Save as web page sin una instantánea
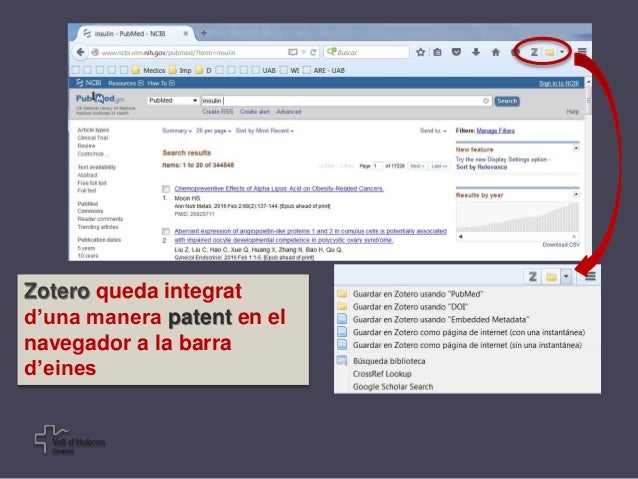This screenshot has width=638, height=479. coord(467,345)
